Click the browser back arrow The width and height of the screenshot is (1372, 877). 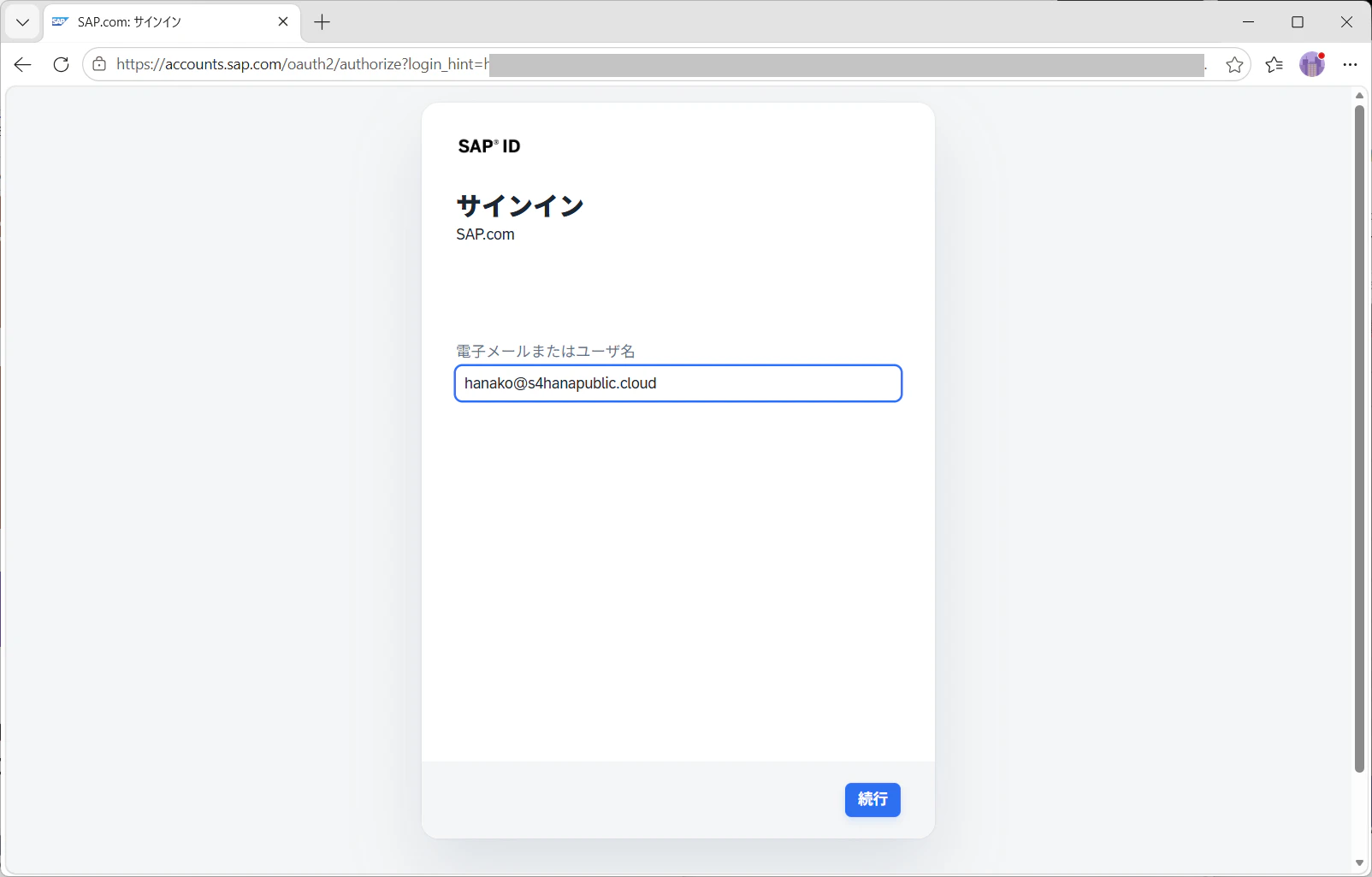click(23, 65)
